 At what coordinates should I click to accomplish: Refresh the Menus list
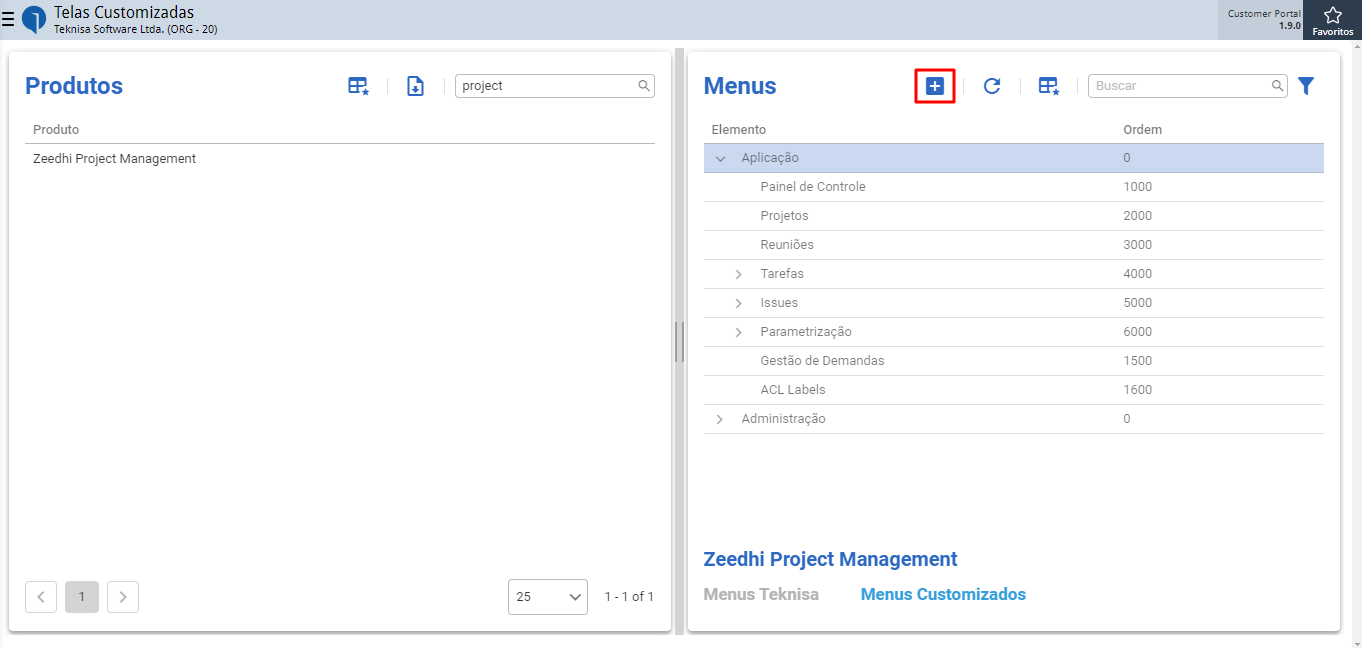pyautogui.click(x=992, y=86)
